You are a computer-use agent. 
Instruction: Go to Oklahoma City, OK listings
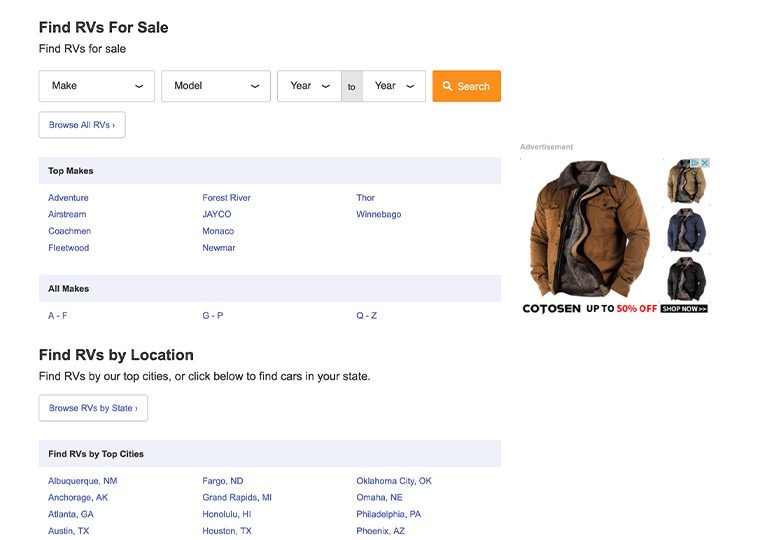pyautogui.click(x=393, y=481)
